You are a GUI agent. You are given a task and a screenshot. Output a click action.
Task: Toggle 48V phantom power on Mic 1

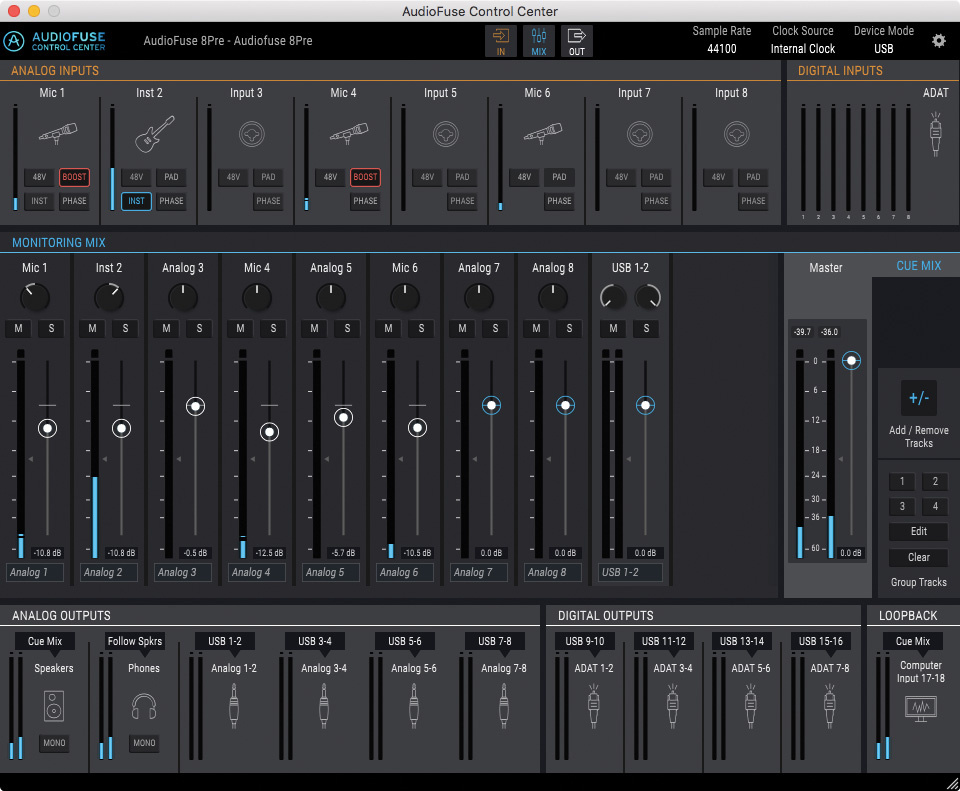click(x=40, y=177)
